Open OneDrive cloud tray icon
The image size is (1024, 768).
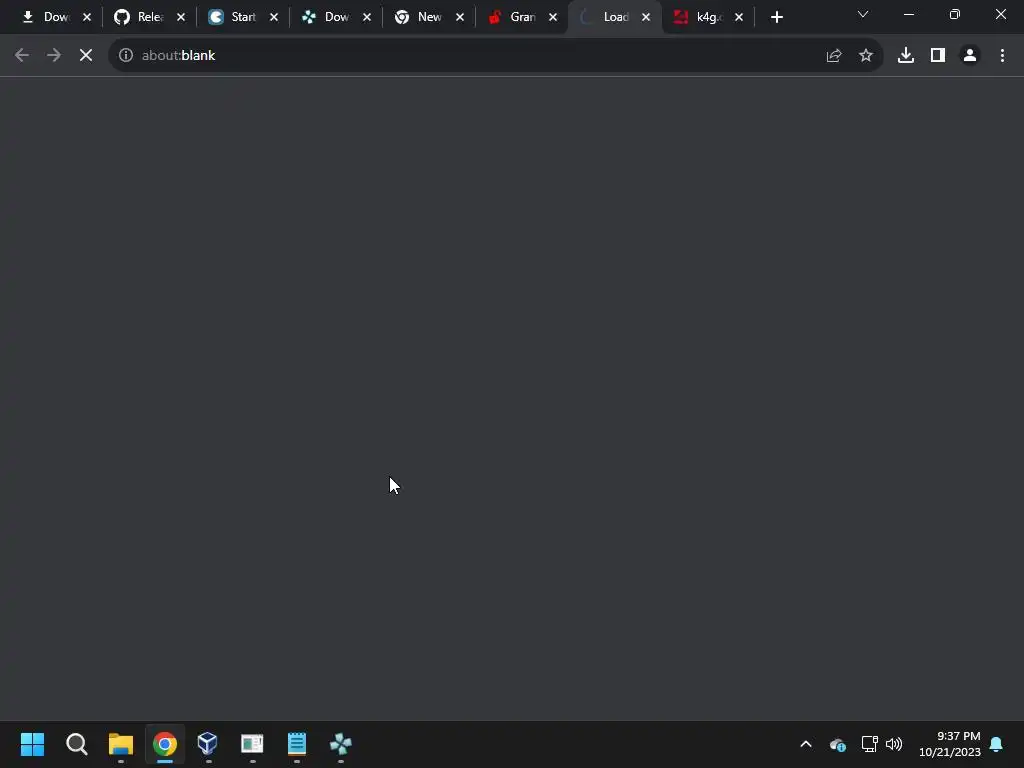[837, 744]
